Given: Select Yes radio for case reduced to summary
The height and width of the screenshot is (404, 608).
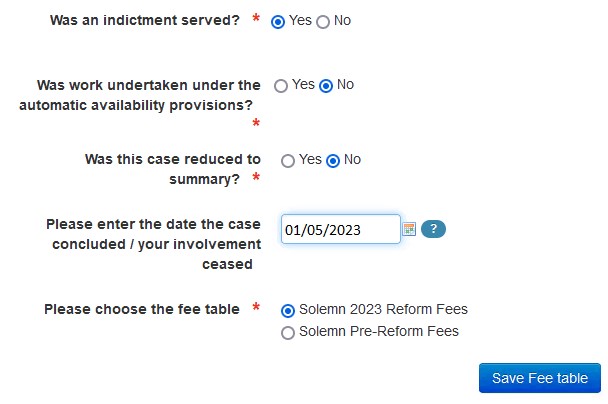Looking at the screenshot, I should 288,161.
